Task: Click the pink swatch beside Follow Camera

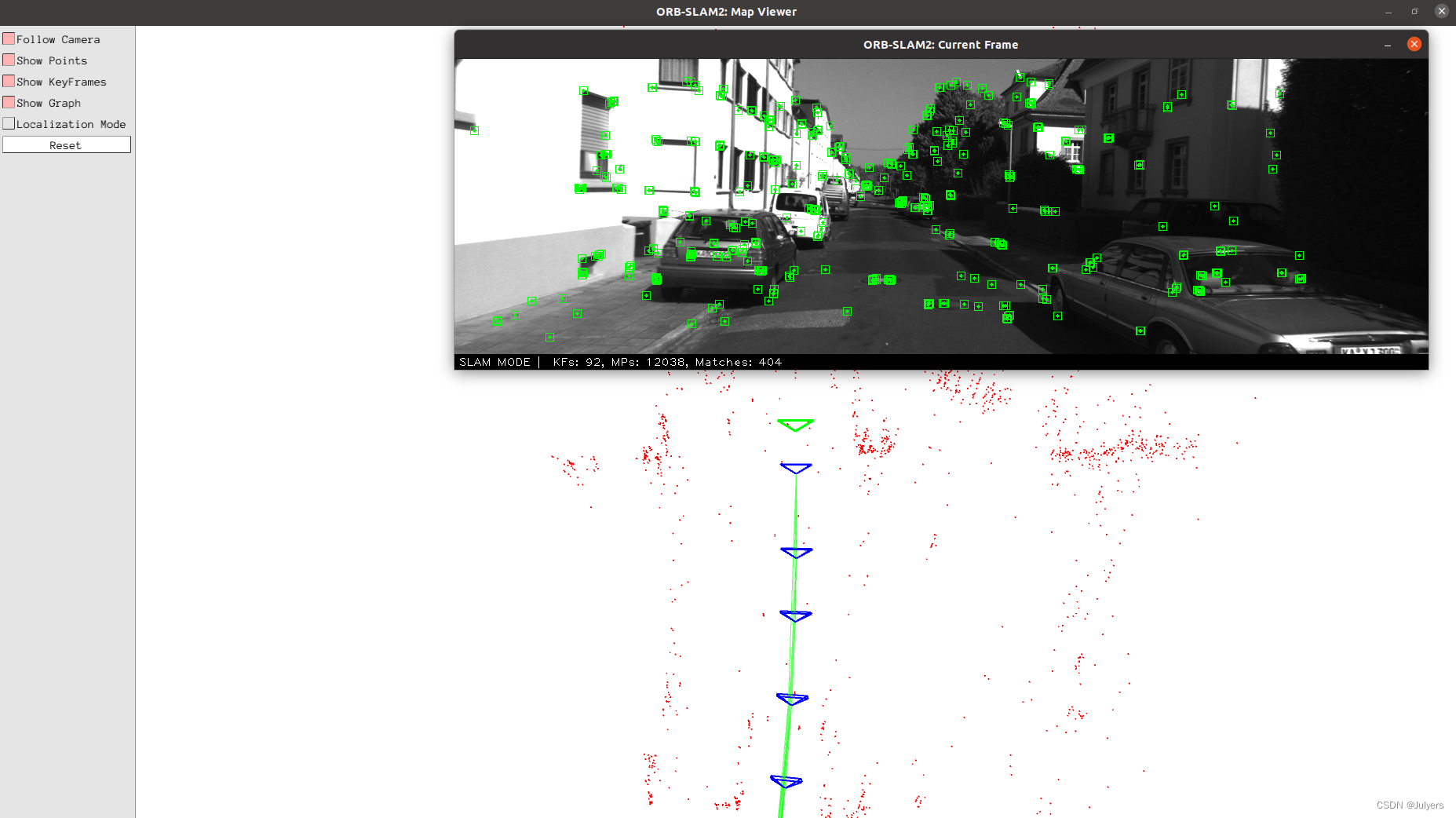Action: tap(9, 38)
